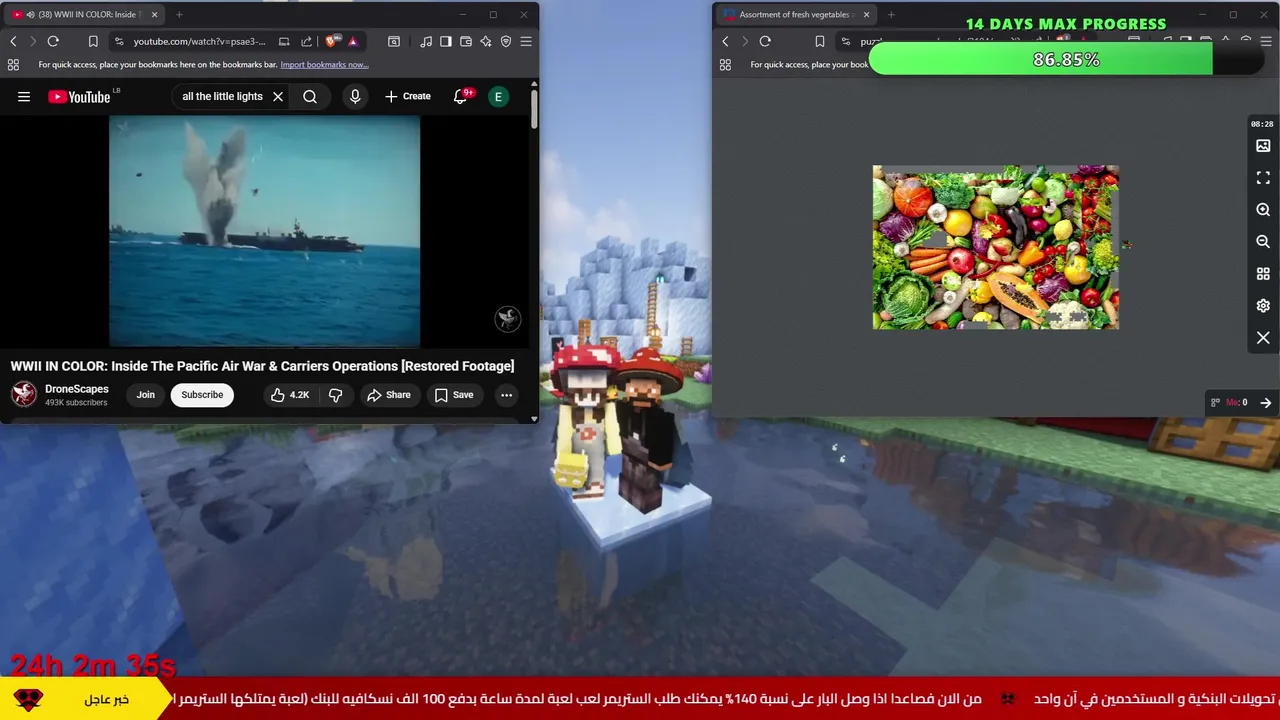Click the YouTube URL address field
This screenshot has height=720, width=1280.
pos(199,41)
